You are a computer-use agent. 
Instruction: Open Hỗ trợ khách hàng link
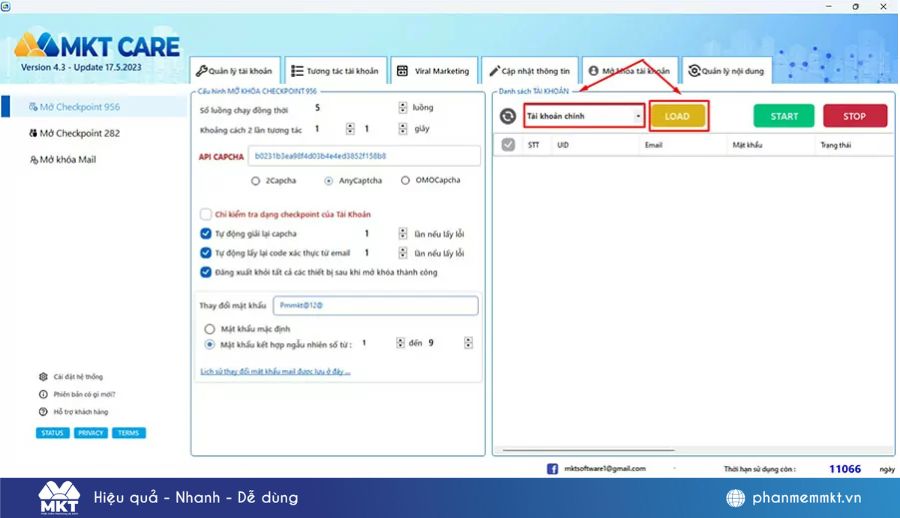click(x=81, y=412)
